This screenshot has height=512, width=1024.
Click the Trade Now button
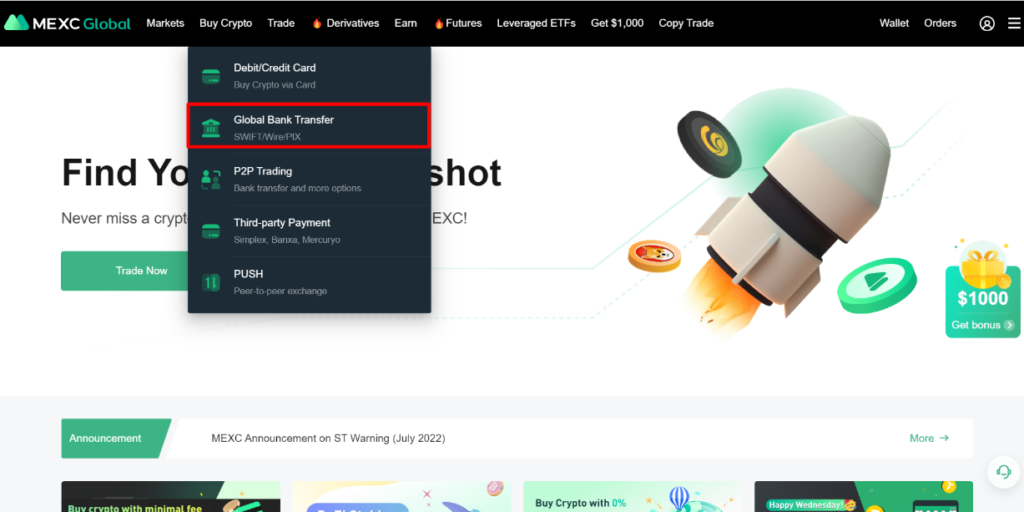[125, 271]
